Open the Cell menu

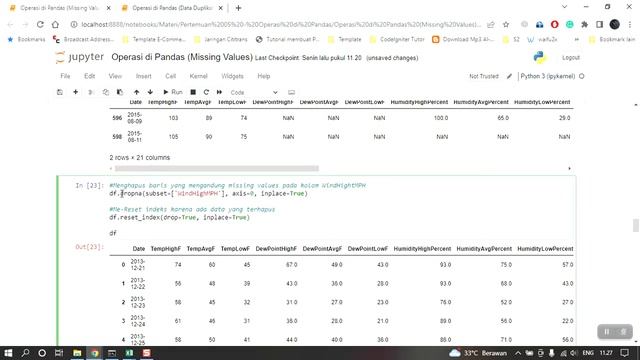click(x=171, y=76)
